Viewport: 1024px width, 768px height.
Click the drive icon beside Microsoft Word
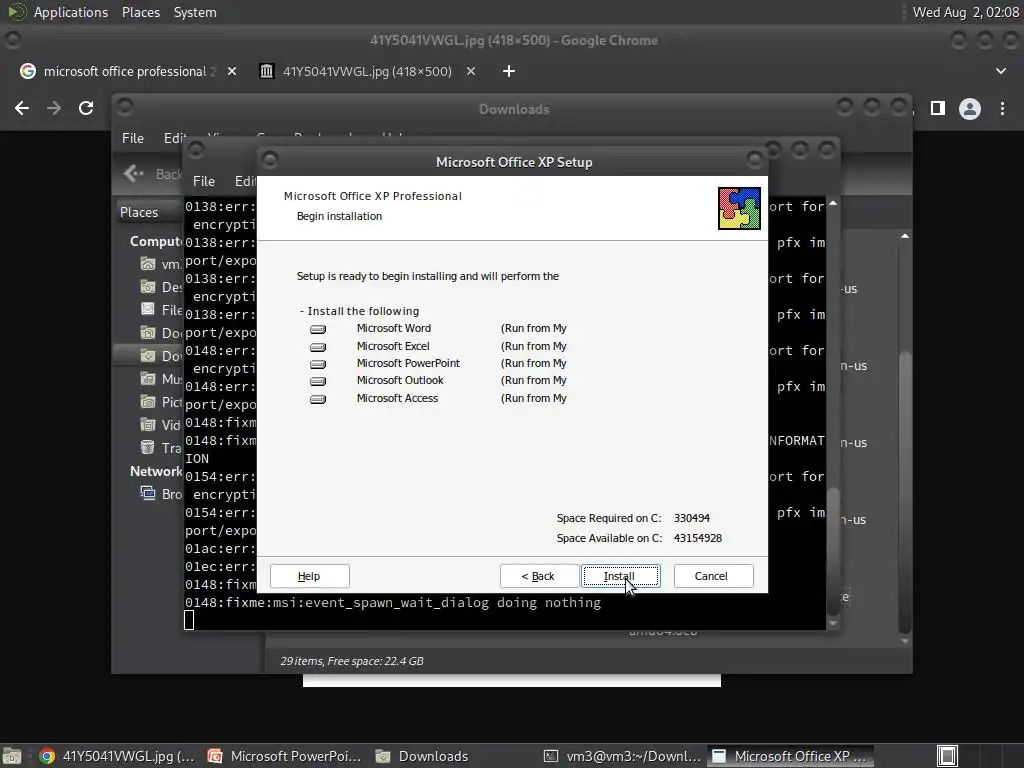(318, 329)
